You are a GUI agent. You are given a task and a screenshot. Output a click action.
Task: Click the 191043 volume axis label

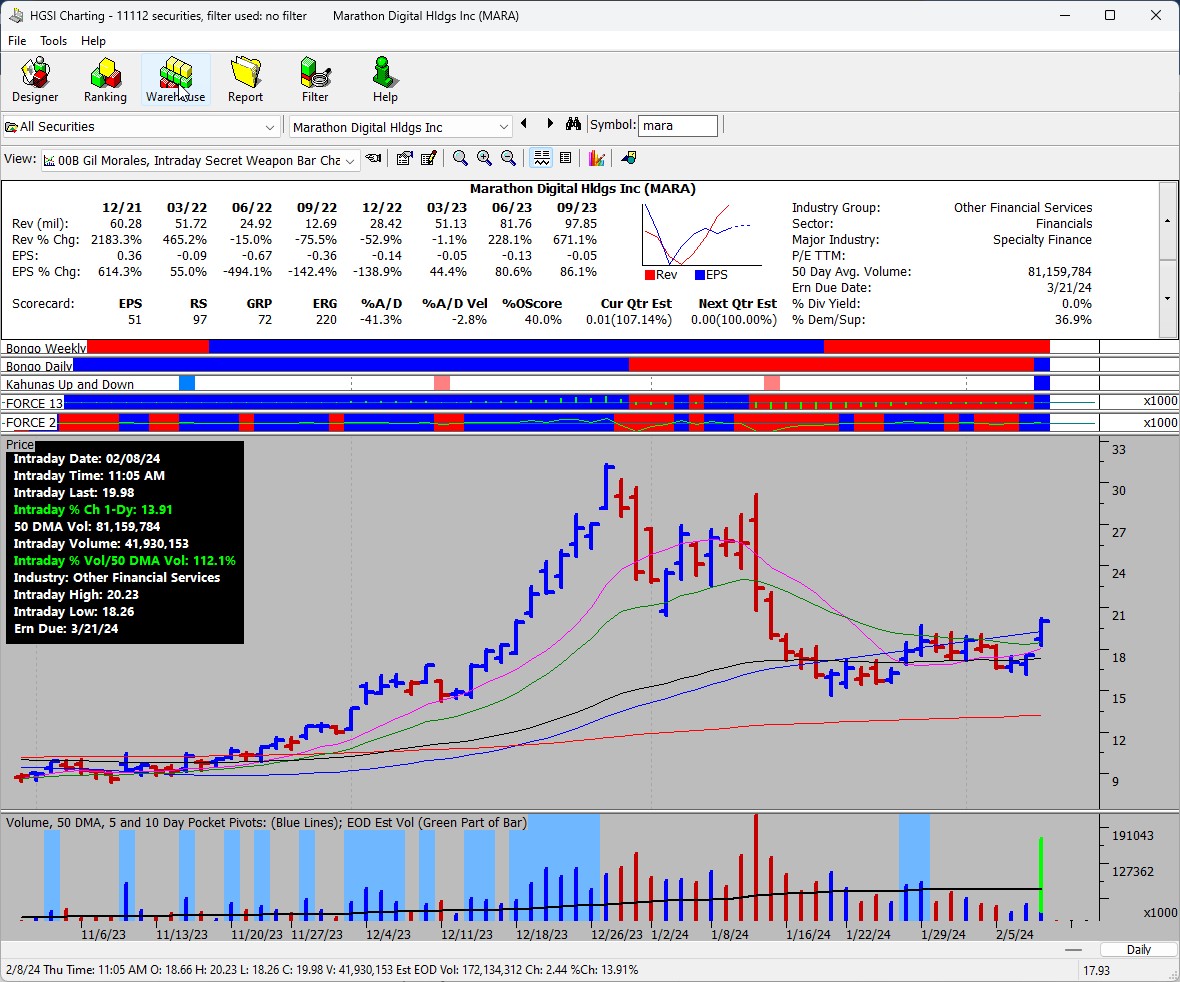coord(1133,835)
